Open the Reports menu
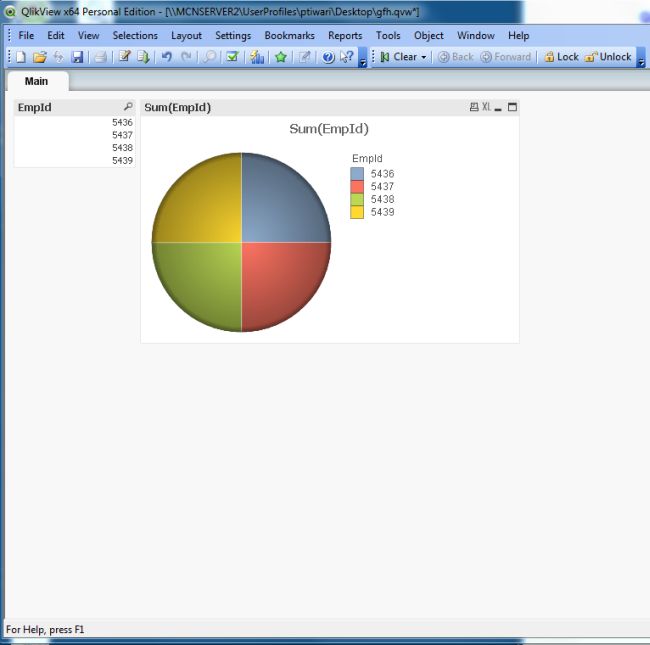The image size is (650, 645). (345, 36)
